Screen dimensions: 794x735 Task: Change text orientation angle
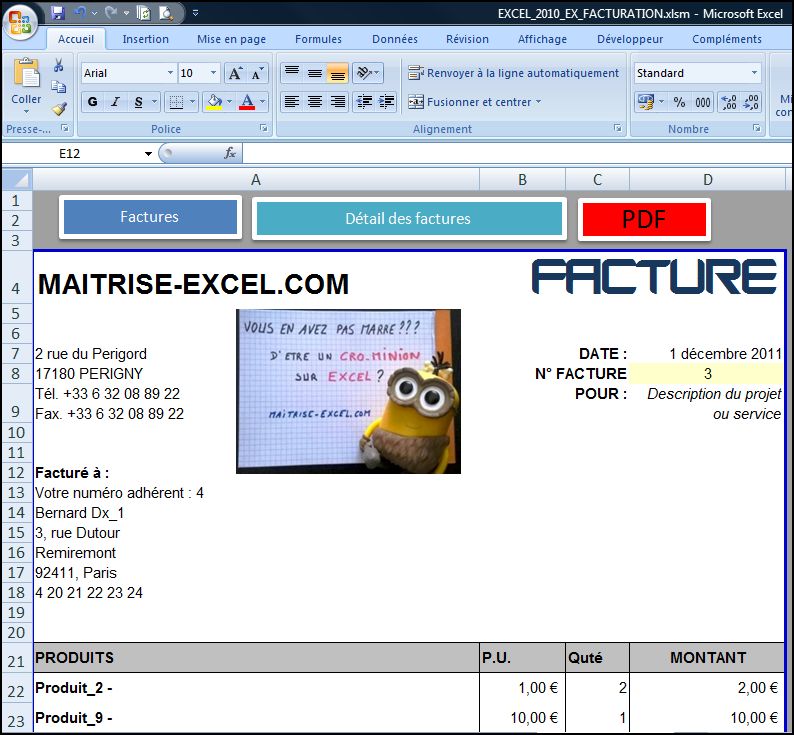click(368, 73)
